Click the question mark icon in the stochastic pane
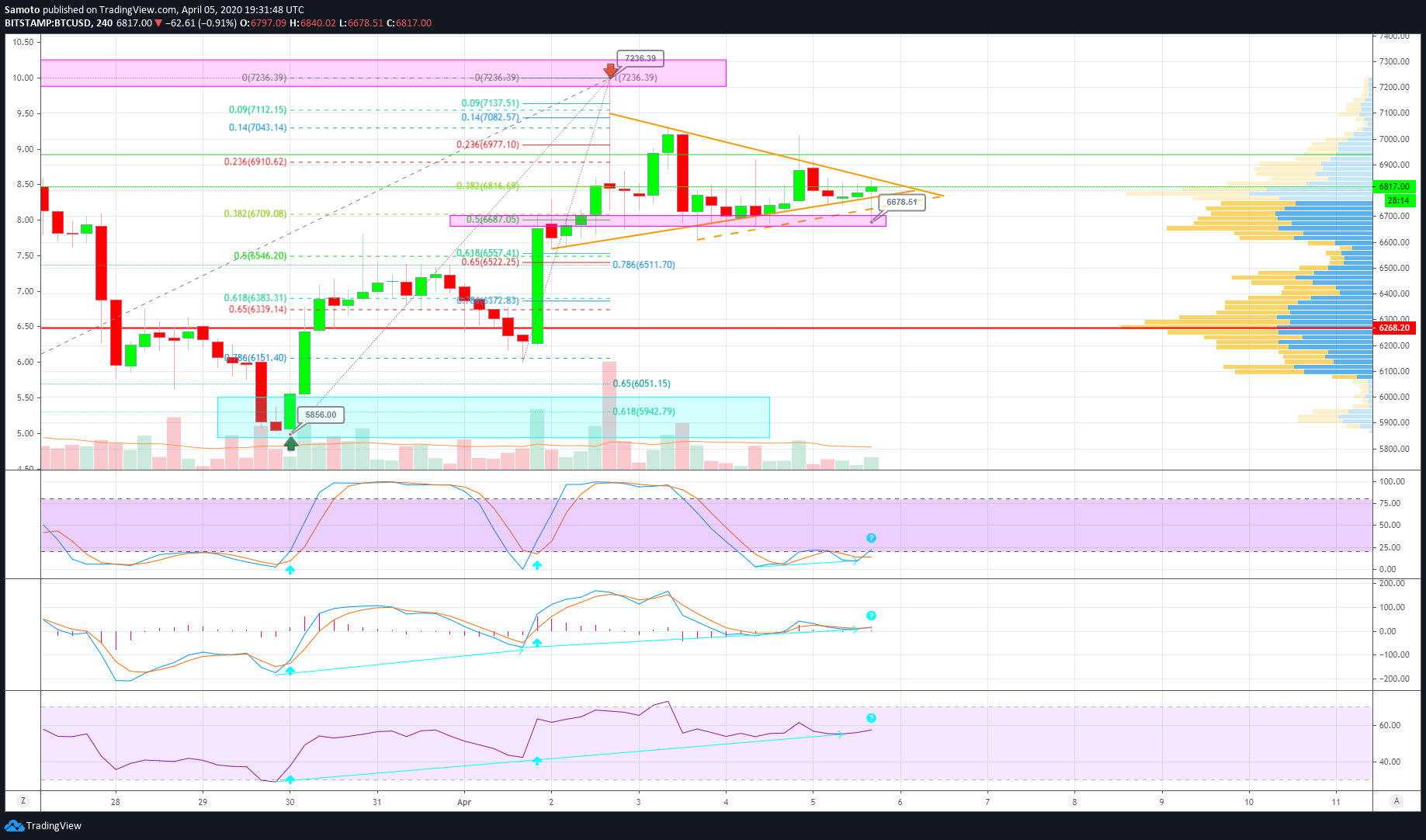This screenshot has width=1426, height=840. (871, 538)
